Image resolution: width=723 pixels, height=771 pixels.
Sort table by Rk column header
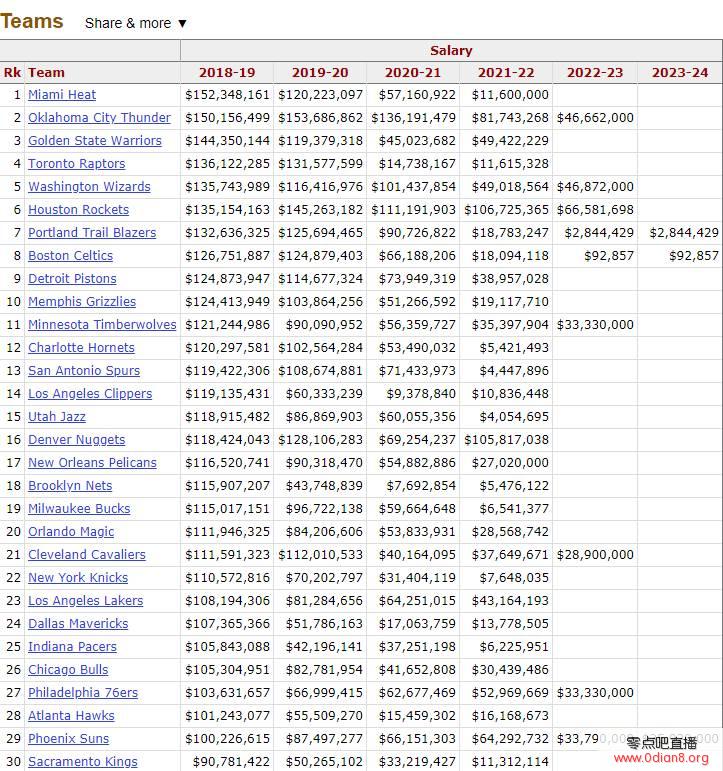pos(12,73)
